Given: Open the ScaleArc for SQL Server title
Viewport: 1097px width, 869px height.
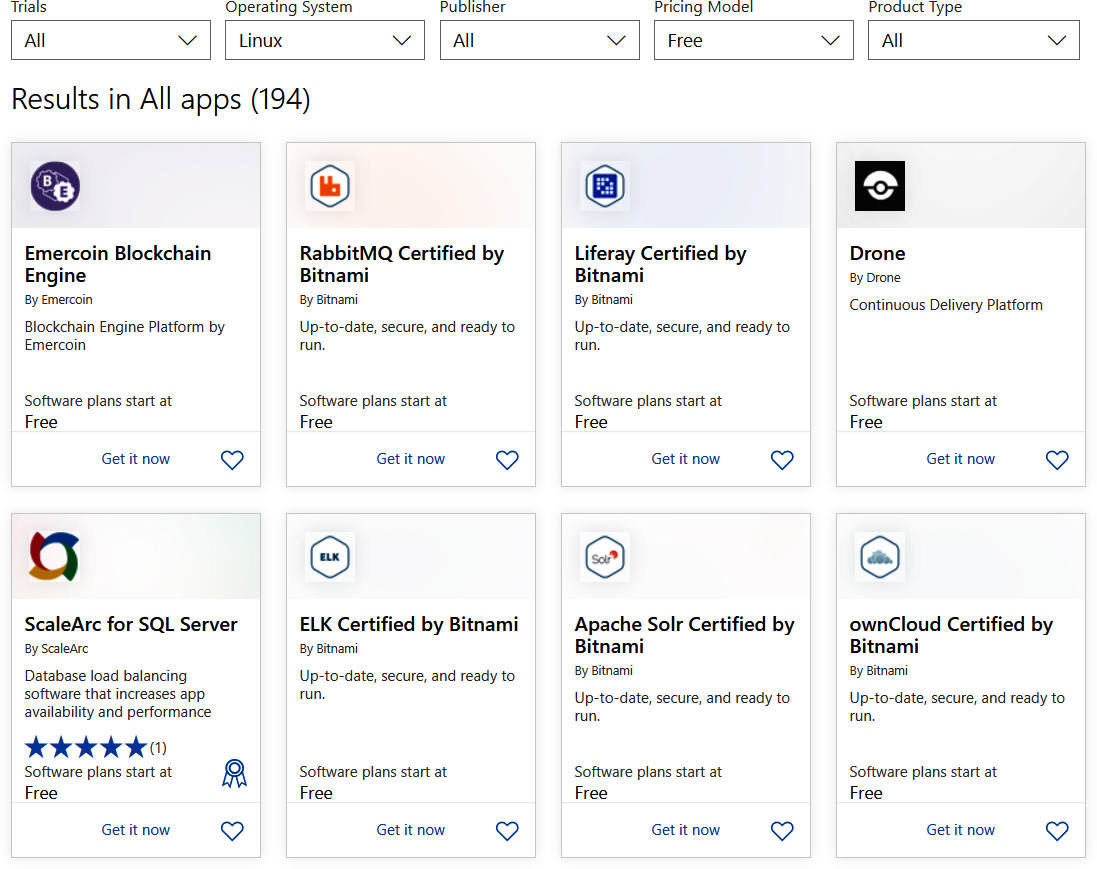Looking at the screenshot, I should point(131,624).
